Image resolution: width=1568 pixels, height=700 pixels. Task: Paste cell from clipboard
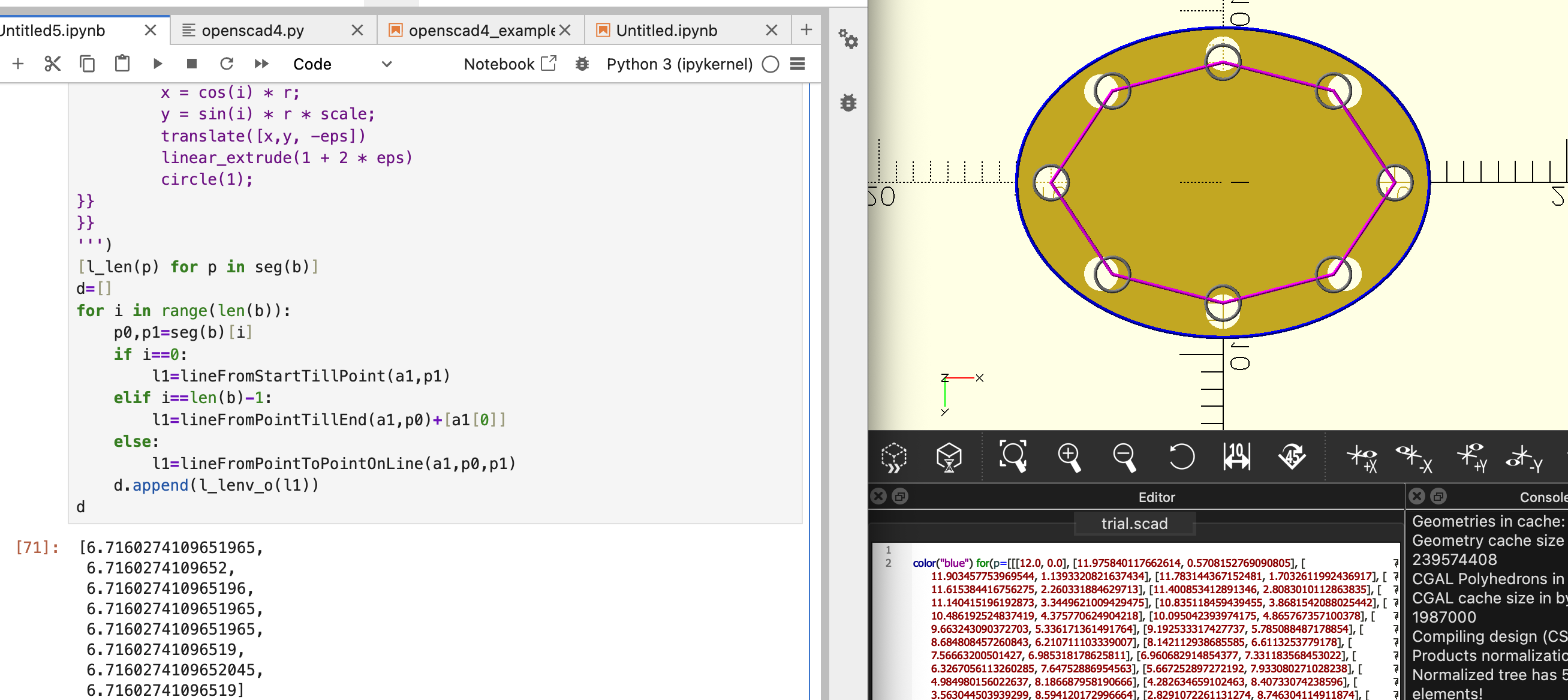(122, 64)
